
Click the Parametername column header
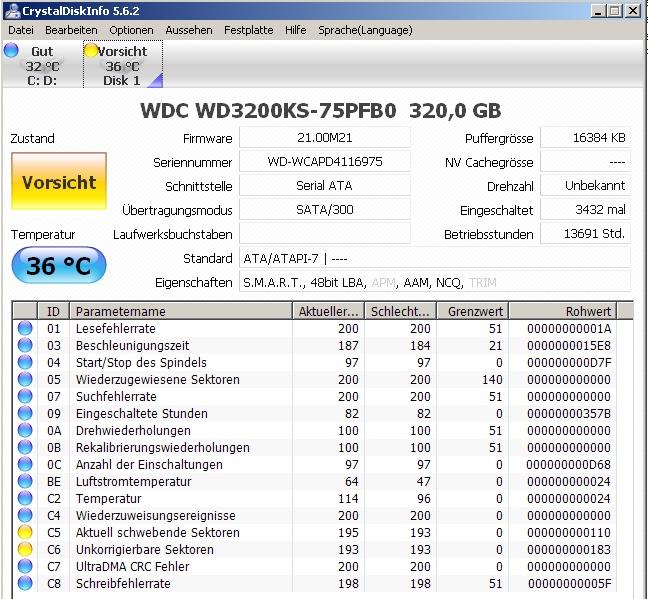(181, 311)
